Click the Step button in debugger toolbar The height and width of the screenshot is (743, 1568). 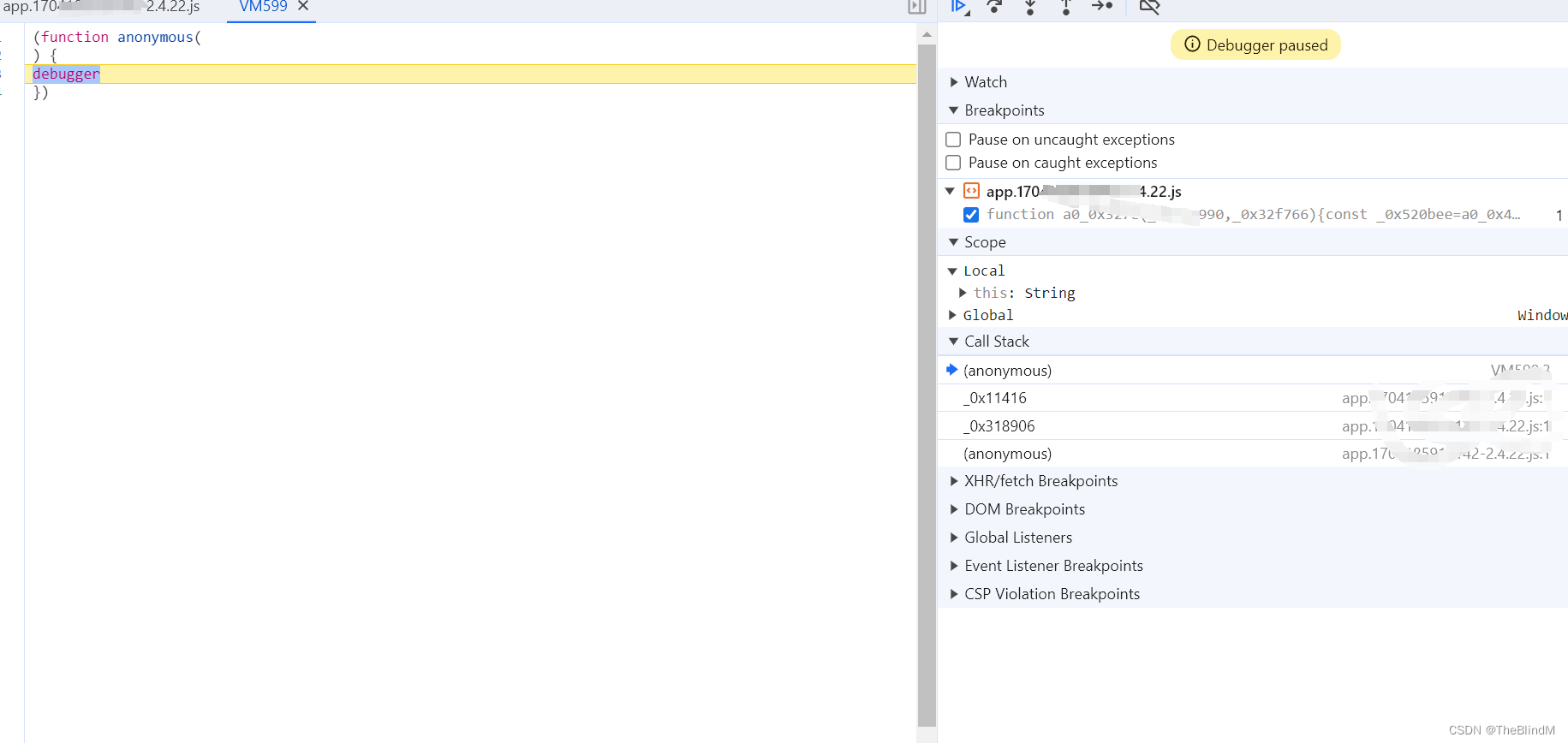(1102, 6)
